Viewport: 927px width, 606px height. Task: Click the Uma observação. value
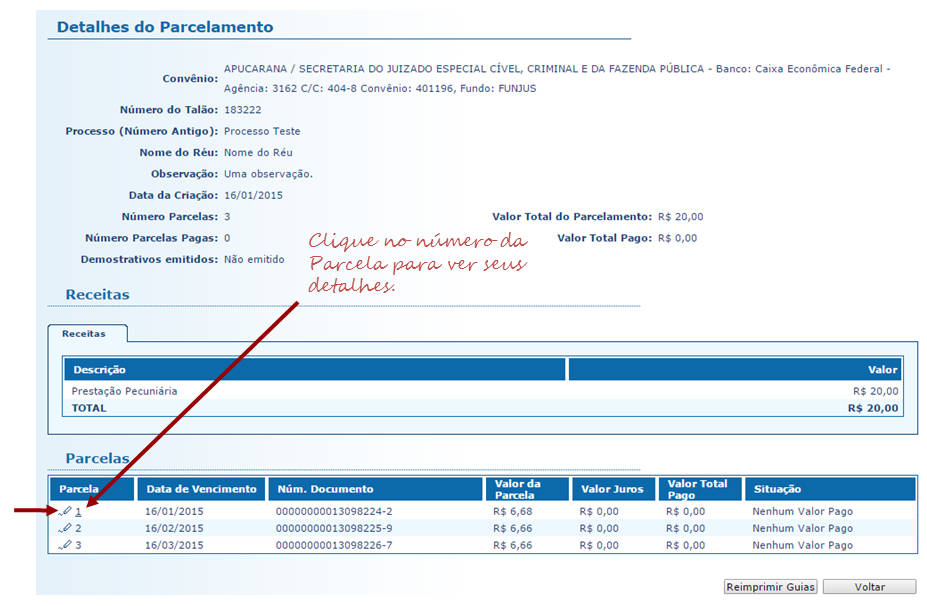coord(268,174)
